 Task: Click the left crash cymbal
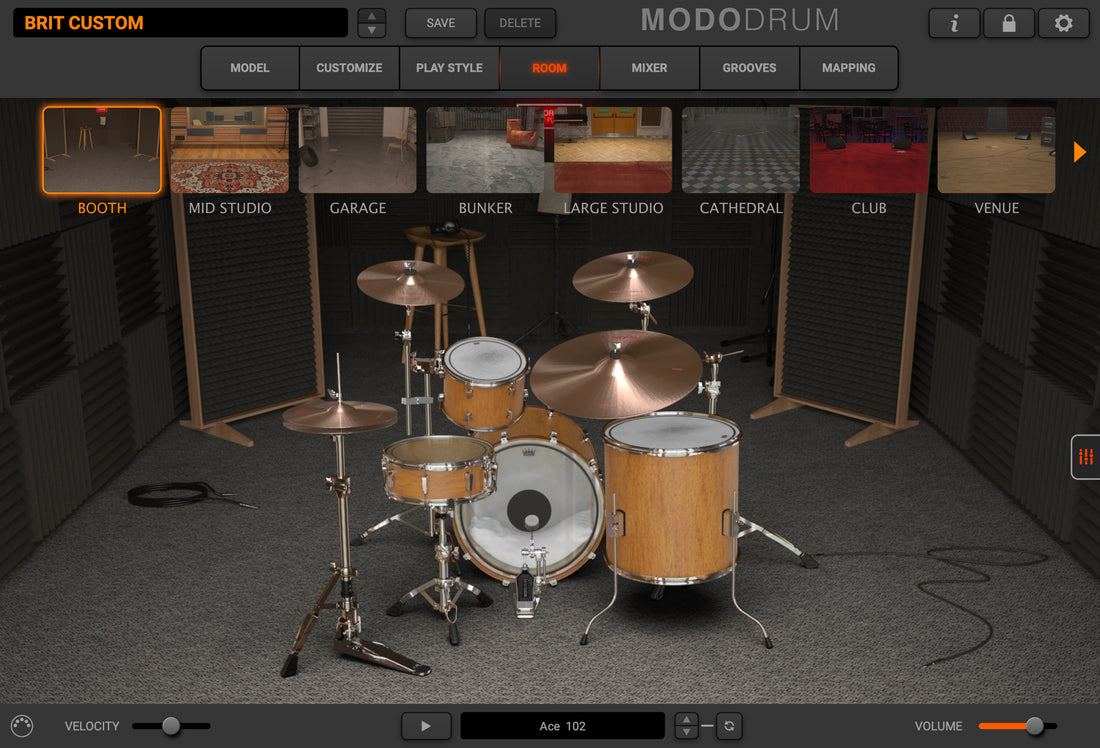[410, 283]
